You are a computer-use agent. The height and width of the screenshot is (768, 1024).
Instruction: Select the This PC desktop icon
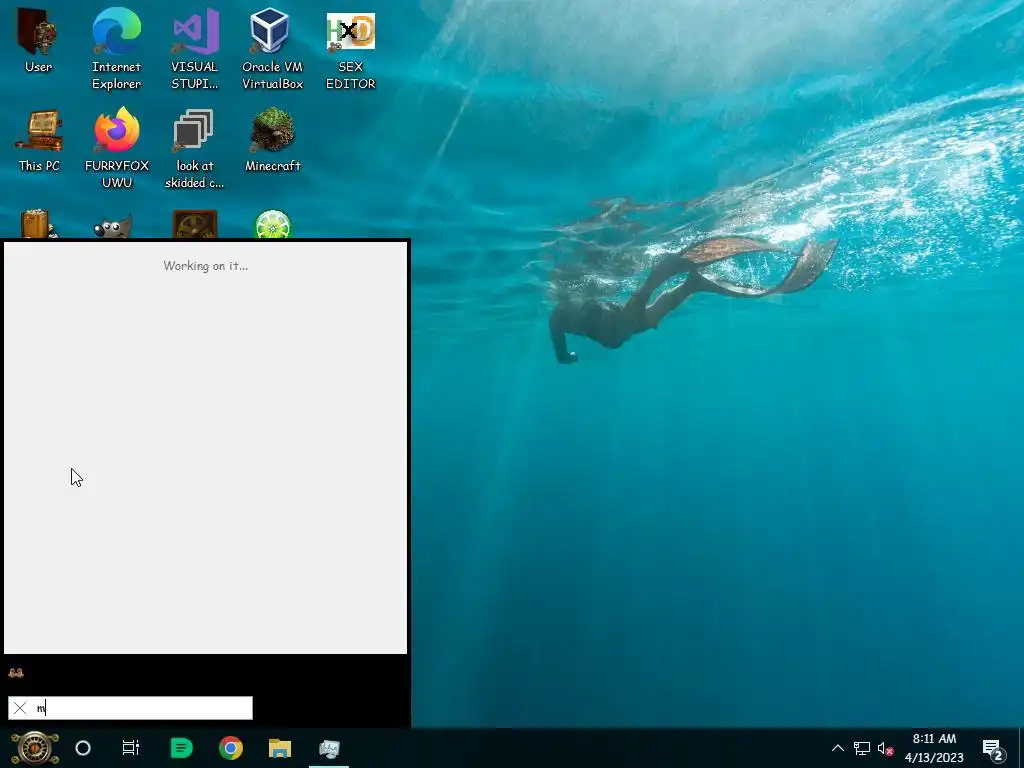pos(39,140)
